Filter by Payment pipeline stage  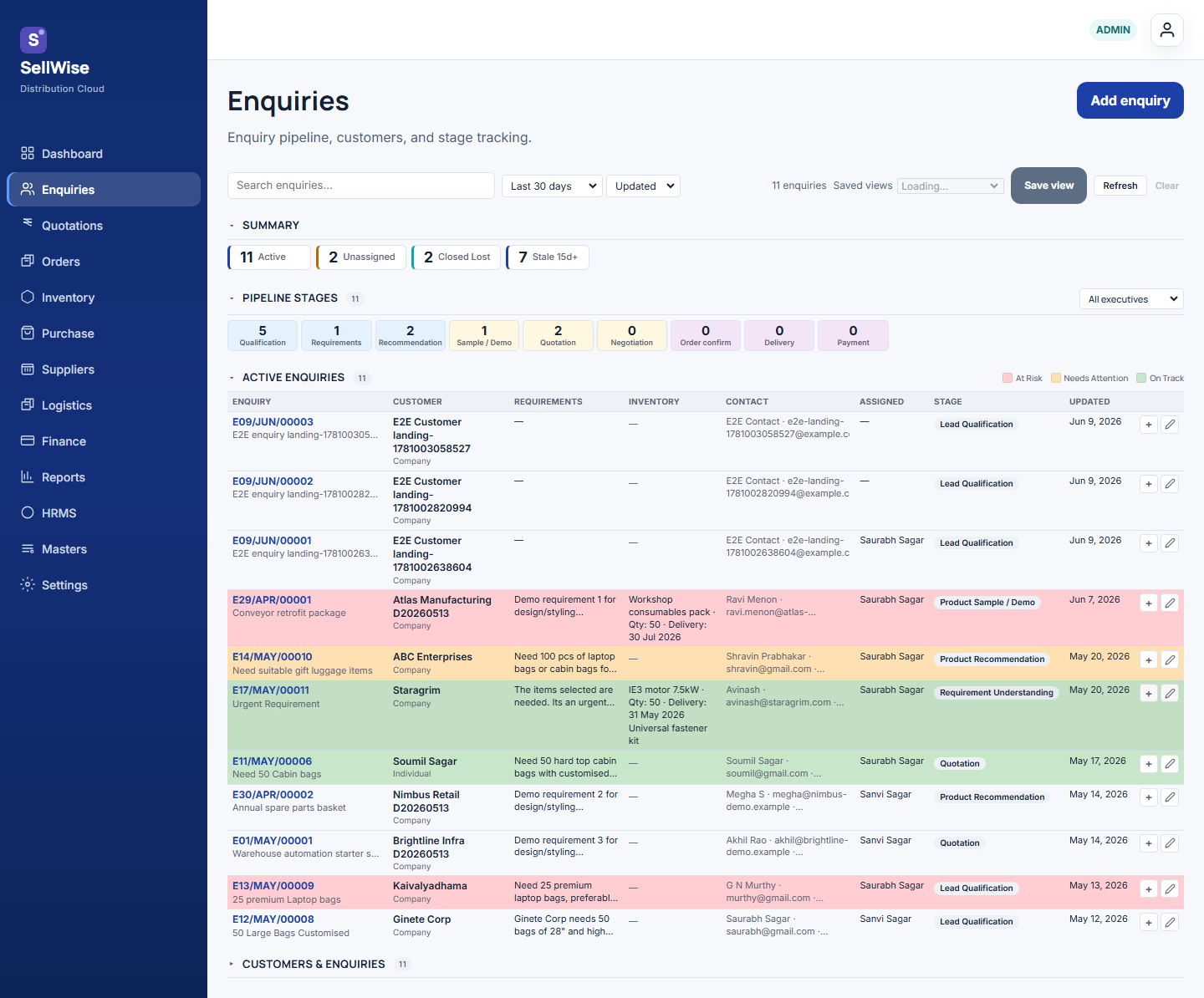[x=853, y=335]
